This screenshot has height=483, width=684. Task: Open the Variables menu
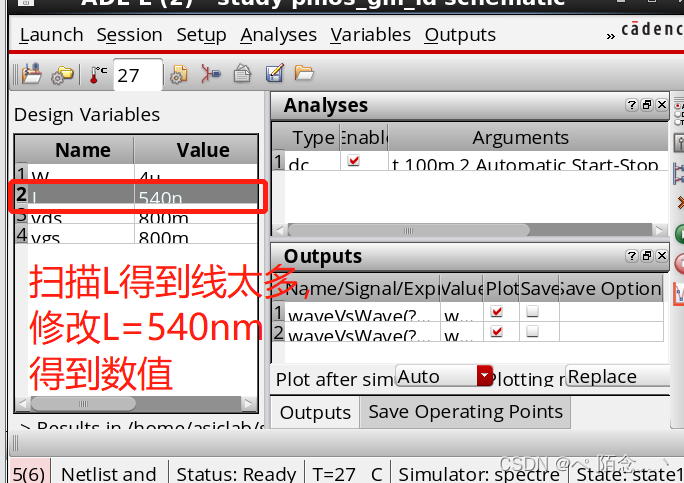coord(370,35)
